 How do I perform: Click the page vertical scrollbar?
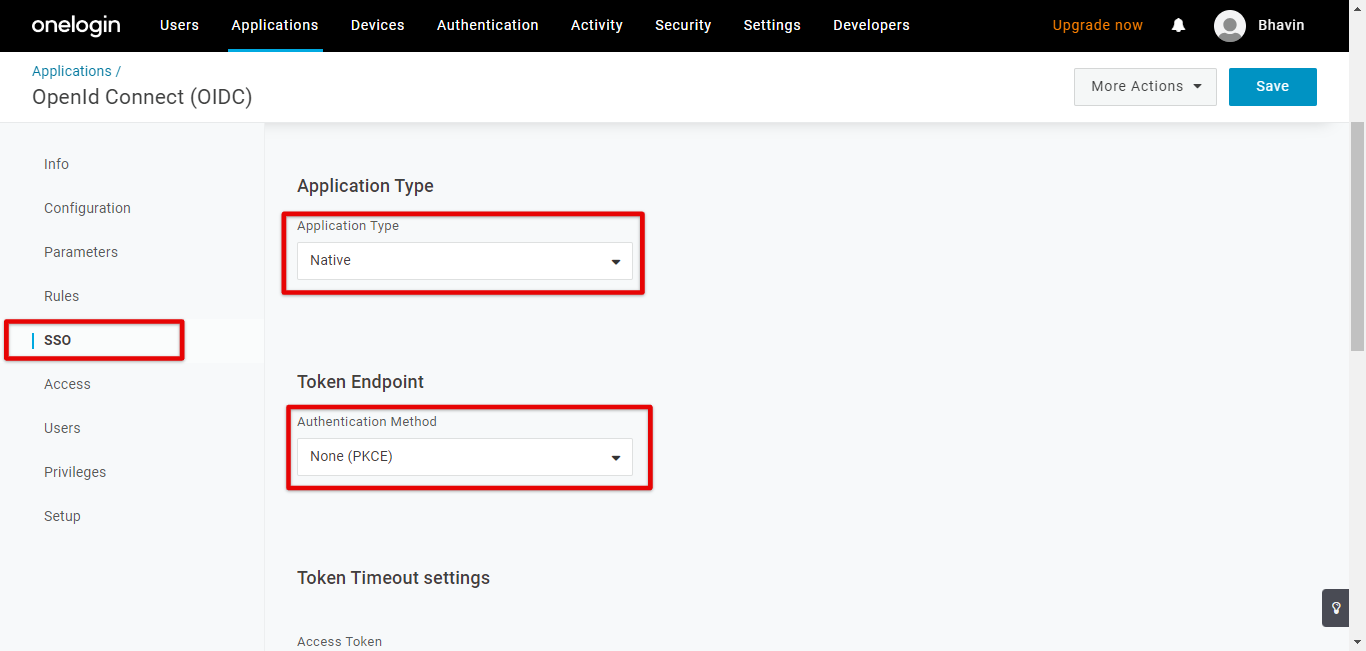[1357, 236]
